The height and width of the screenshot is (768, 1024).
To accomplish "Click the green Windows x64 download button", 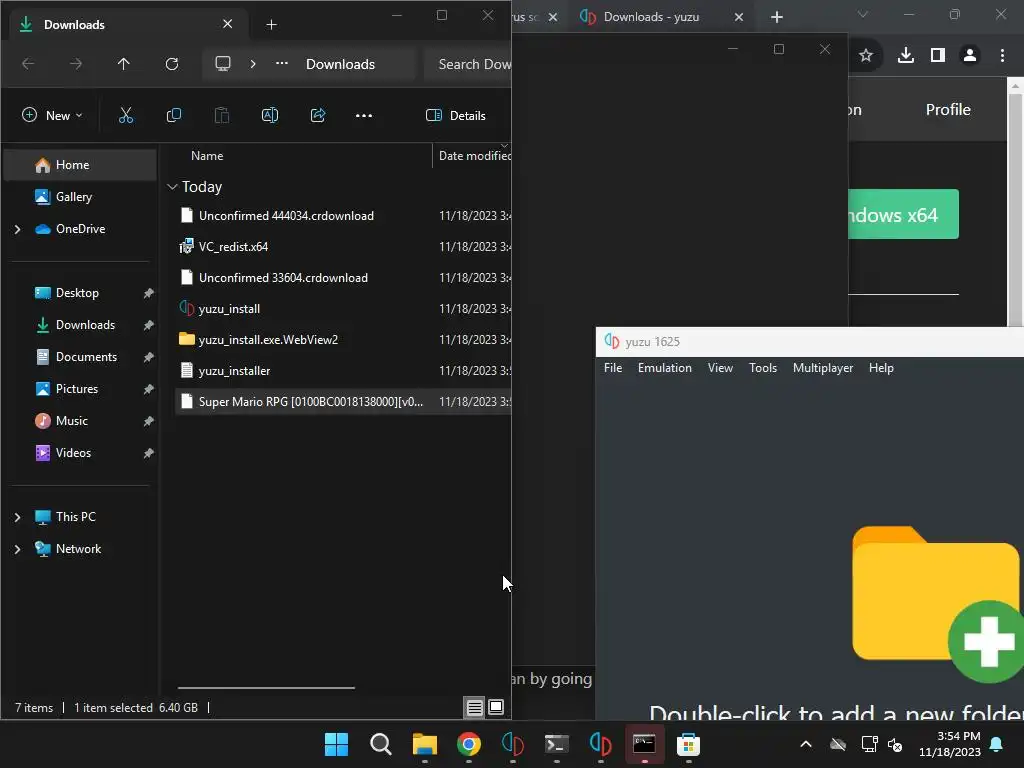I will [903, 214].
